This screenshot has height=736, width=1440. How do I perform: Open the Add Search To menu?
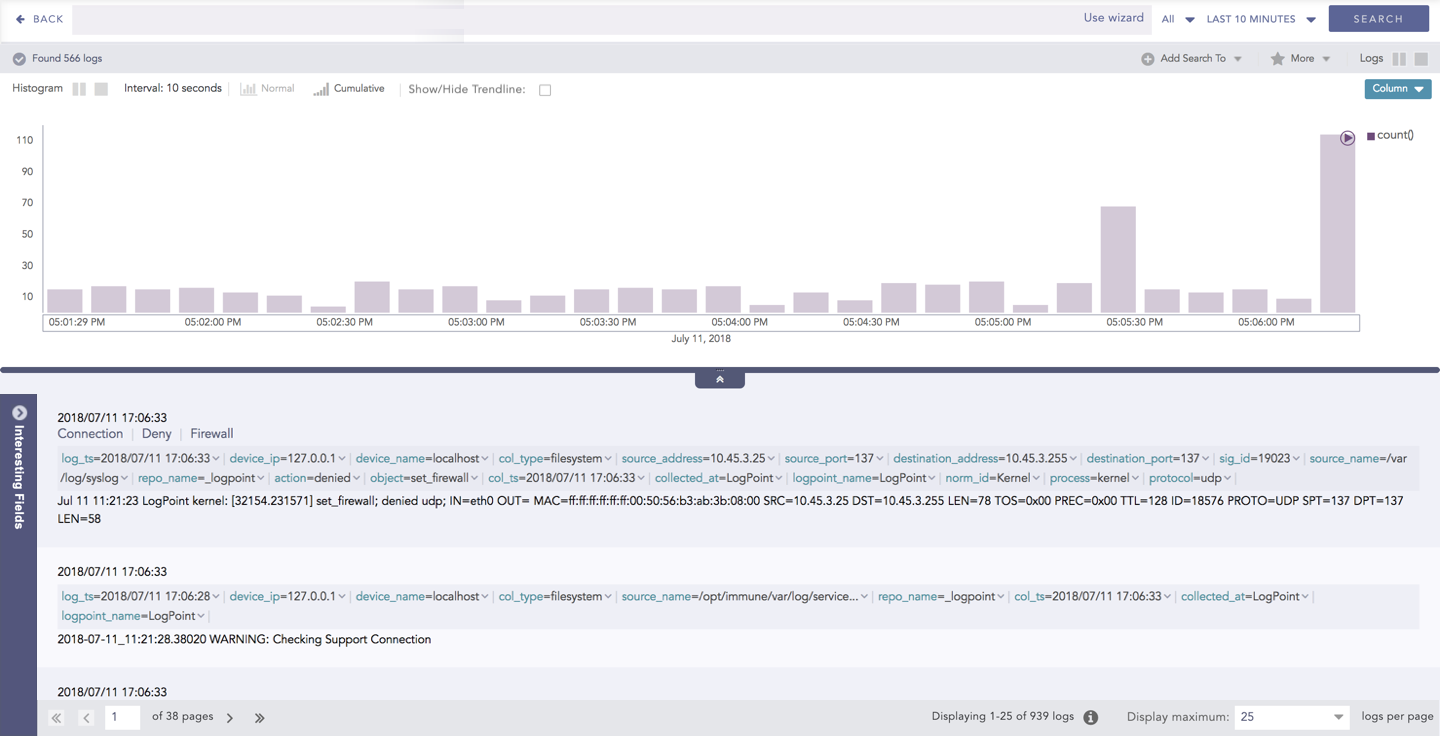[x=1192, y=59]
